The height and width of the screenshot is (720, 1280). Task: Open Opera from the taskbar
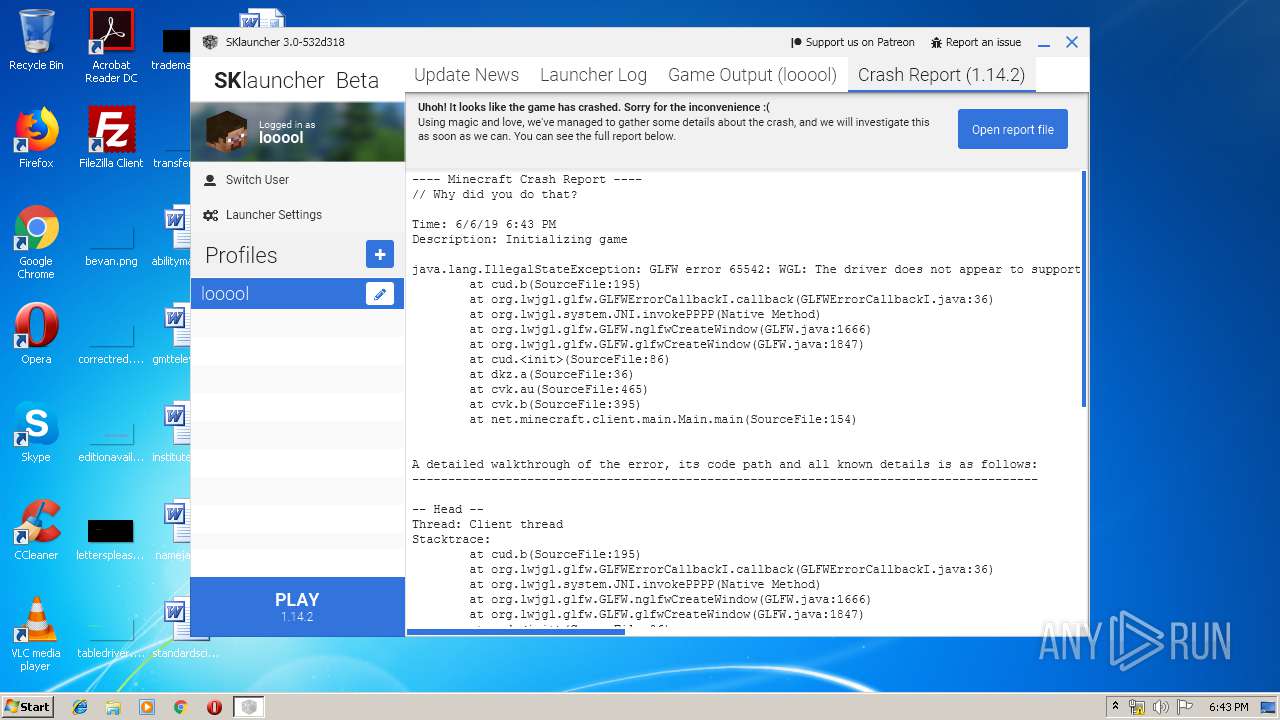(x=214, y=707)
